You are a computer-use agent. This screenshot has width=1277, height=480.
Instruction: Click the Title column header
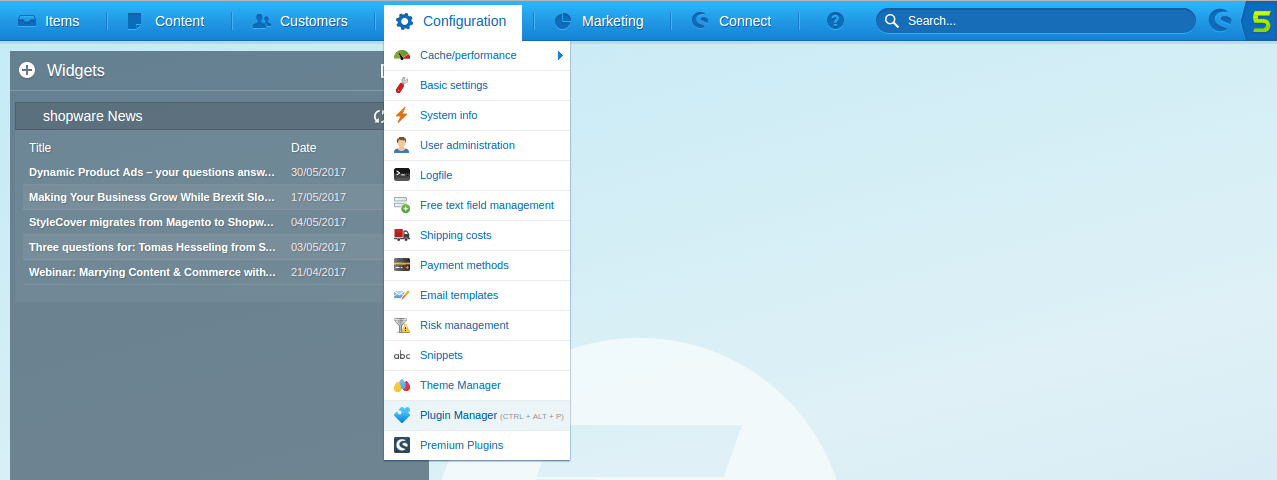click(x=40, y=148)
